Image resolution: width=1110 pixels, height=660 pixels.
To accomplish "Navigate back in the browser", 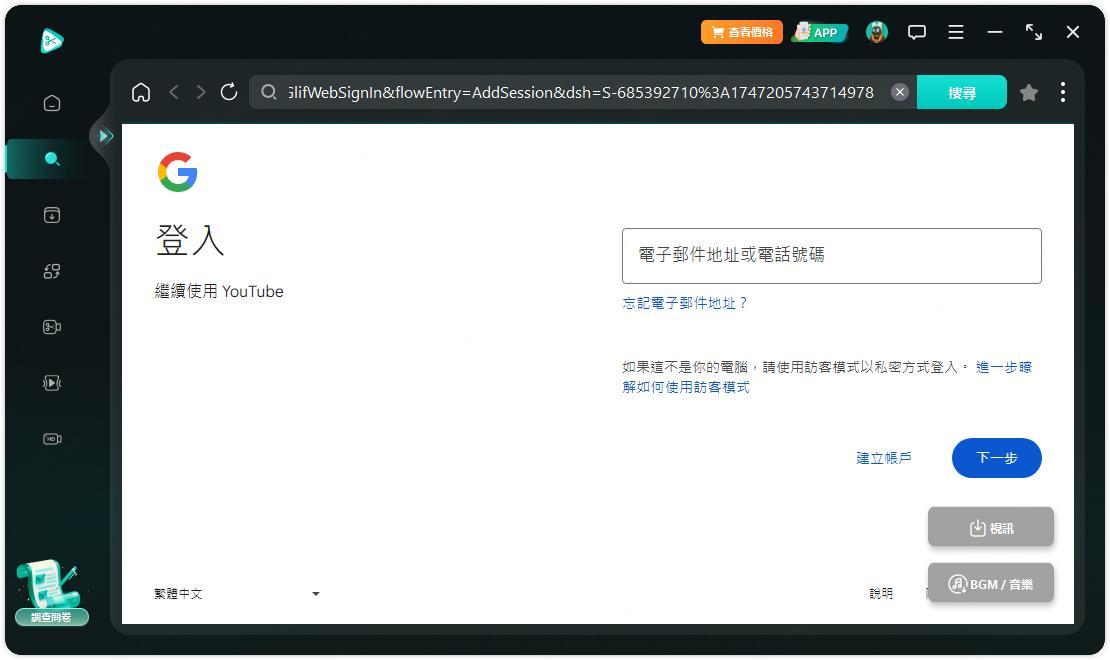I will coord(174,92).
